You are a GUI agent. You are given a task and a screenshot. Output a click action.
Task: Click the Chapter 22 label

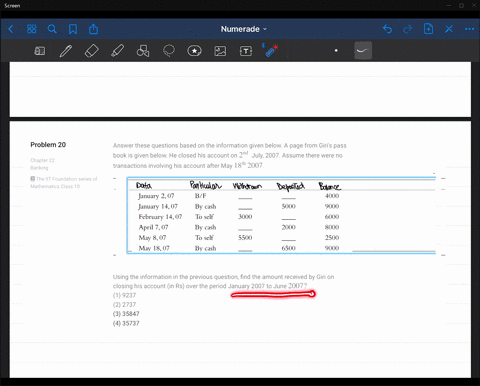(42, 160)
